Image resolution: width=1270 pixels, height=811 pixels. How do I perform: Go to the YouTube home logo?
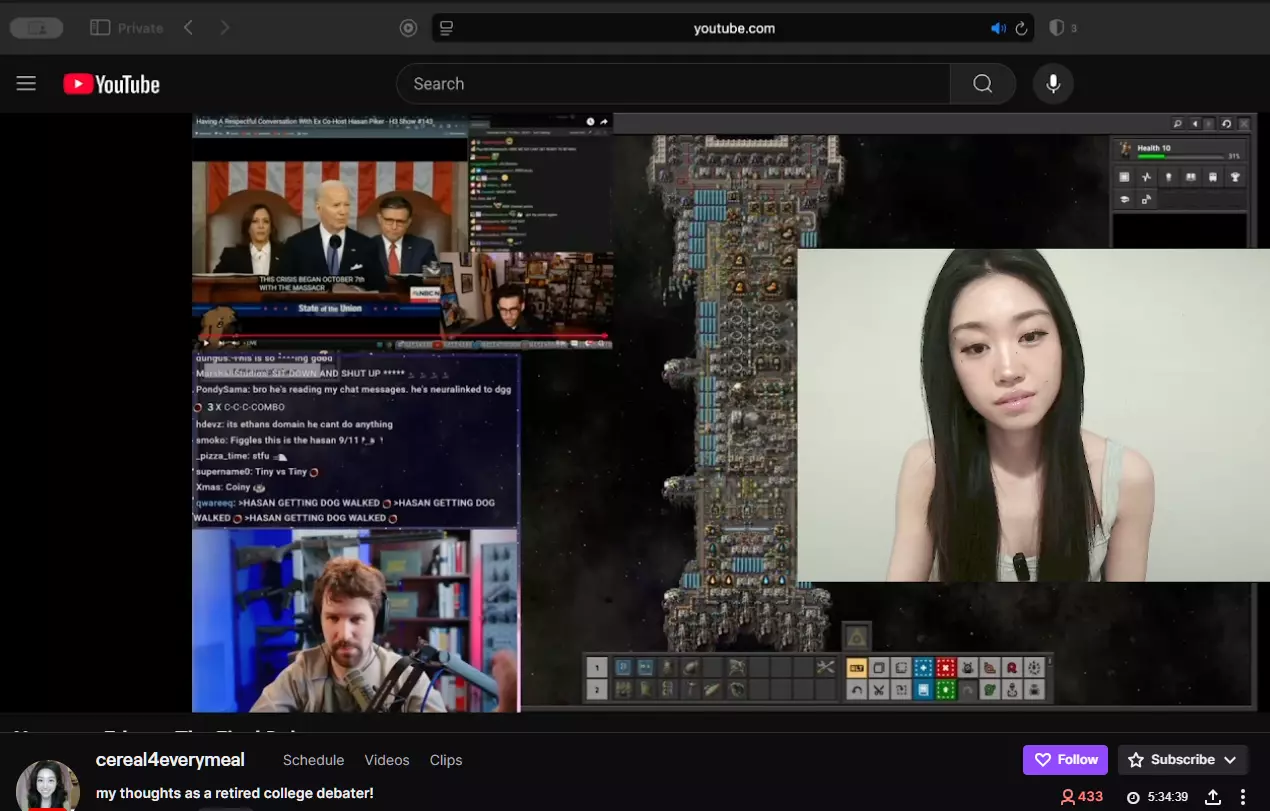click(111, 84)
